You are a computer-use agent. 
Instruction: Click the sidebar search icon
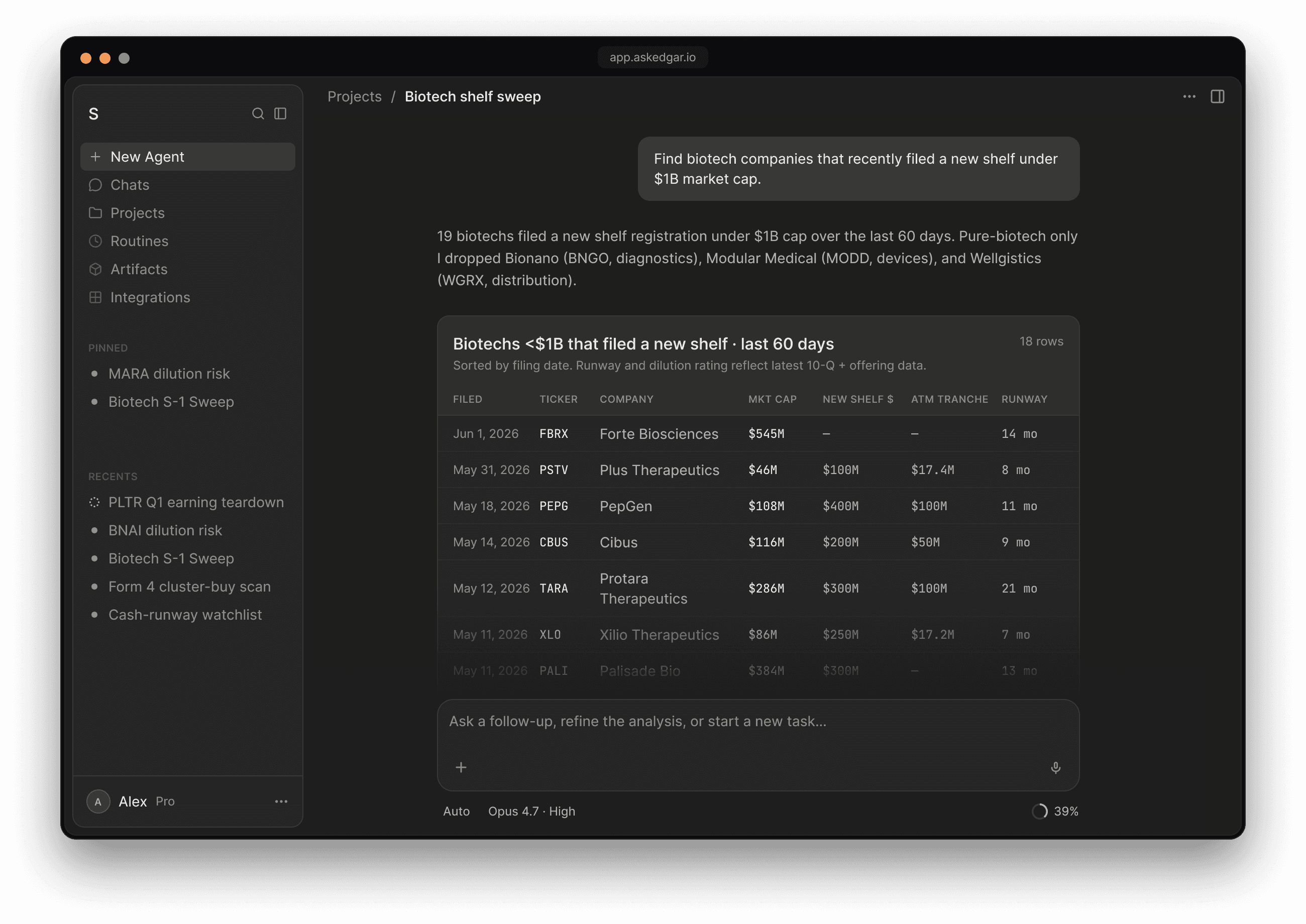(x=258, y=114)
